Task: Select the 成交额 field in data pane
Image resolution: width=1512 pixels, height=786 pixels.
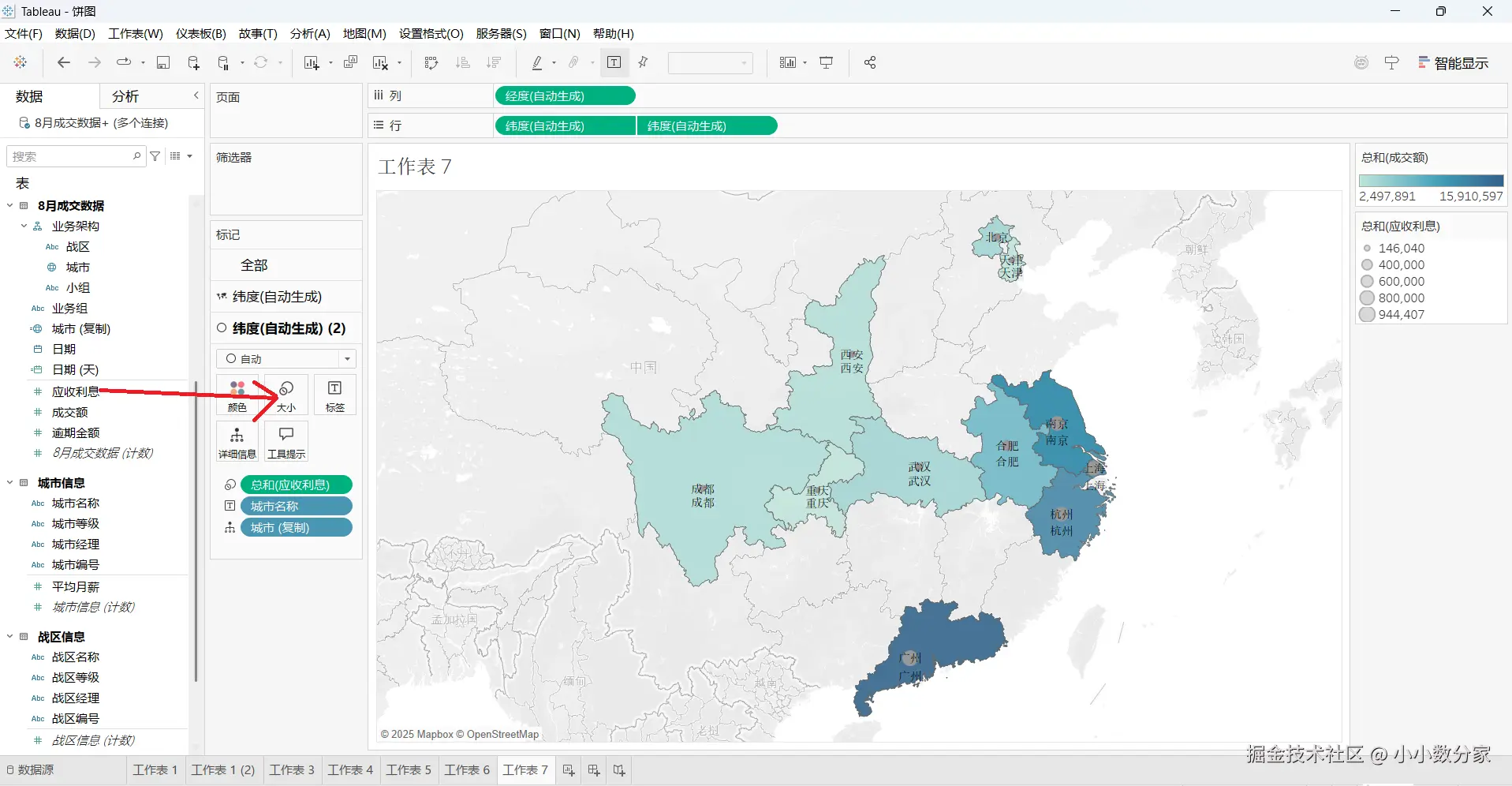Action: click(x=70, y=413)
